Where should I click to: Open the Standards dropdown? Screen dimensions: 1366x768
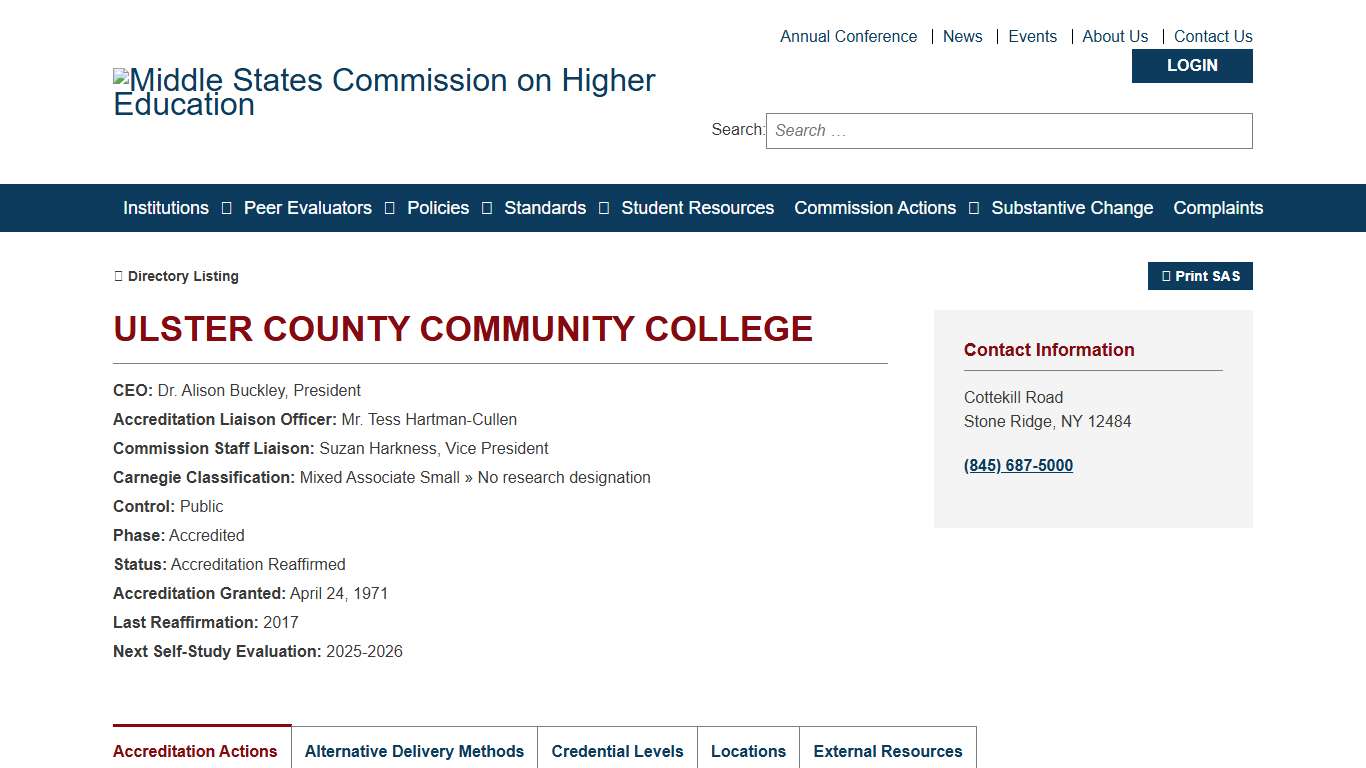point(545,208)
